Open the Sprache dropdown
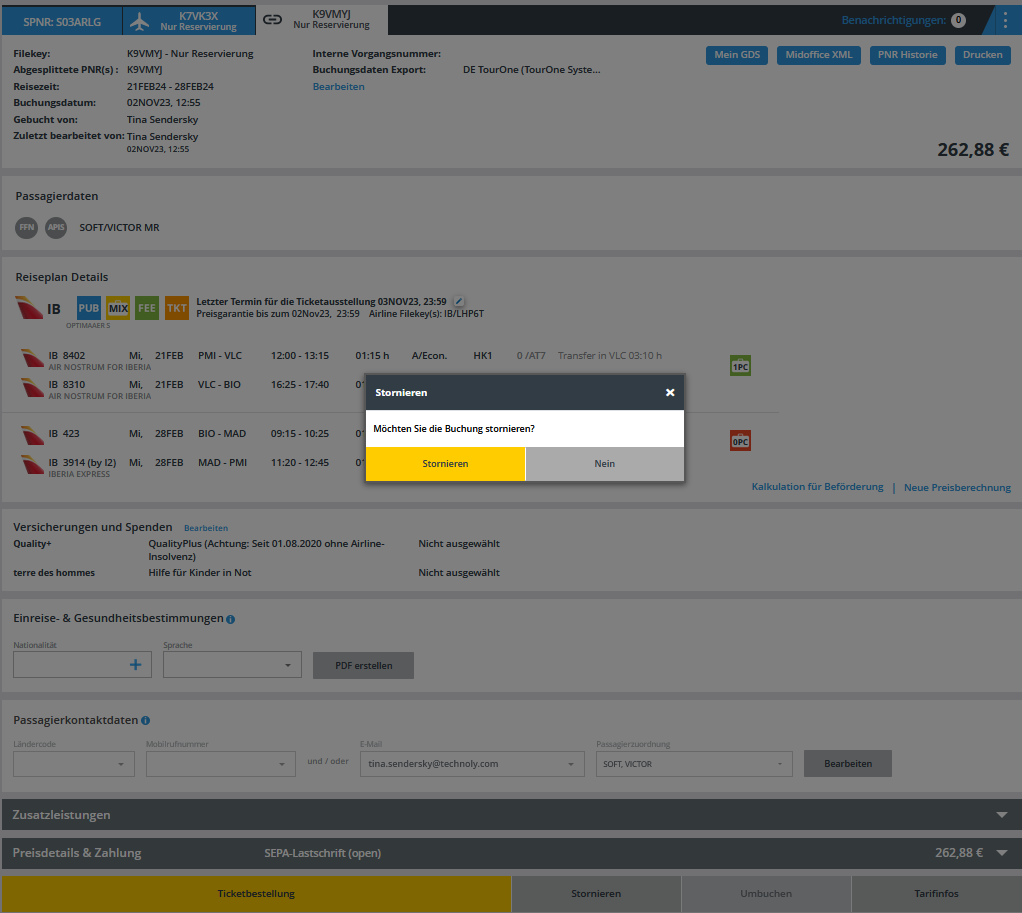This screenshot has width=1022, height=913. pyautogui.click(x=232, y=665)
